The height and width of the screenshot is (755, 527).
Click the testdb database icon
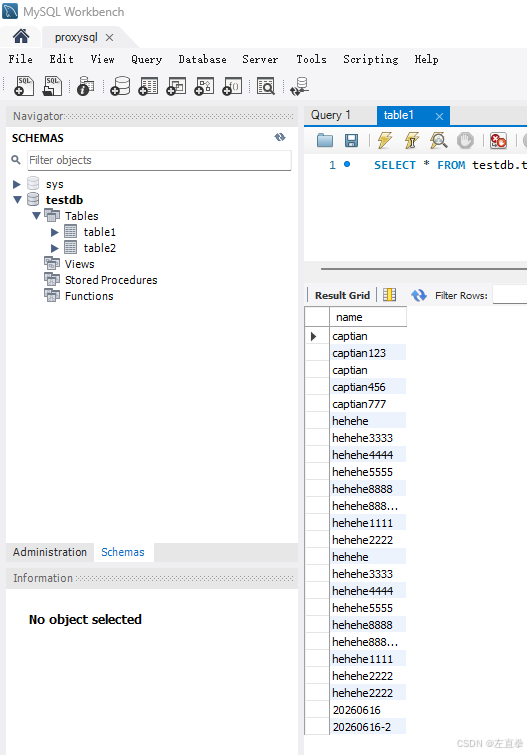pos(33,199)
